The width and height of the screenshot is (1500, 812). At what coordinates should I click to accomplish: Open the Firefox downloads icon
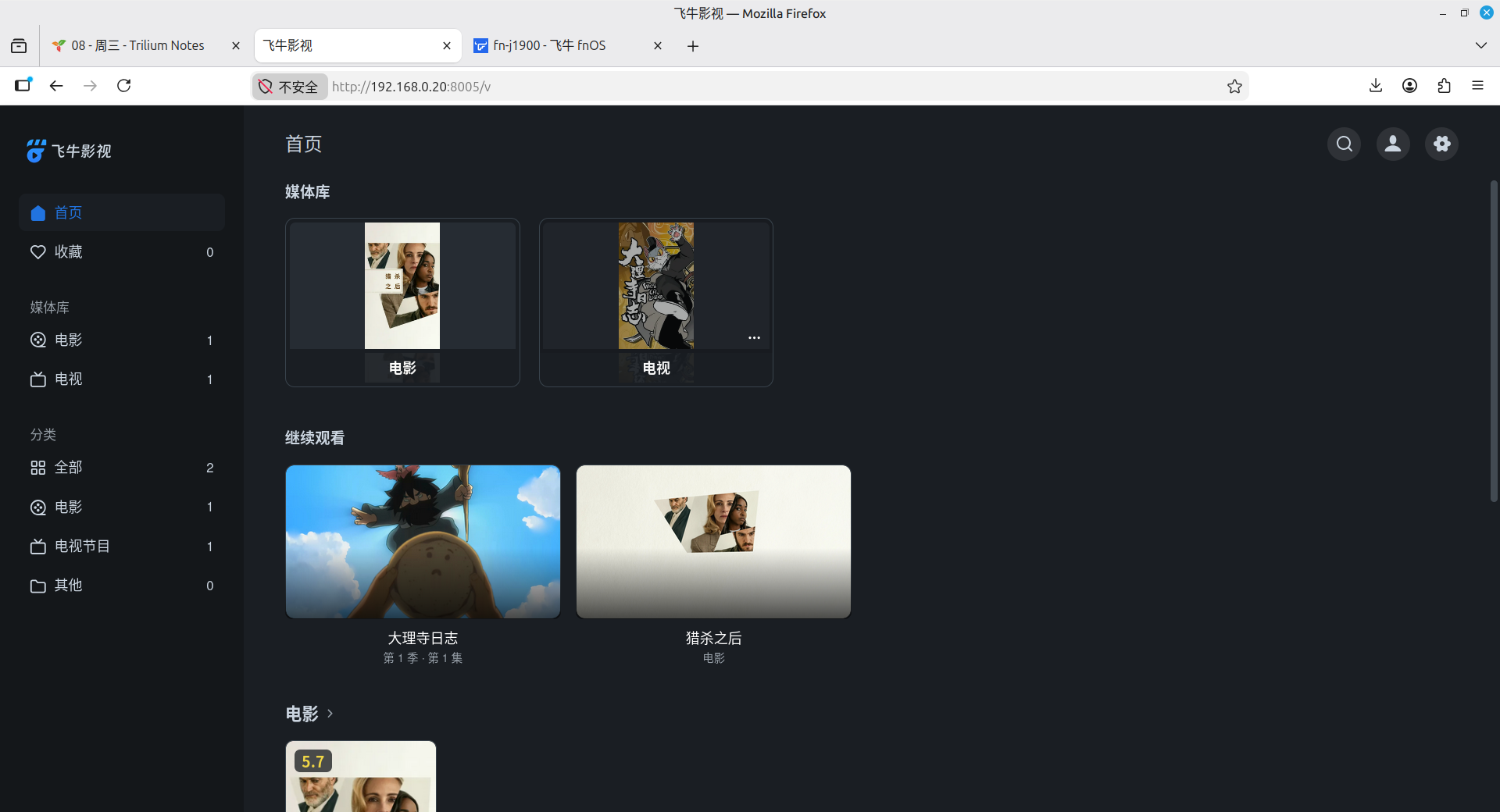pos(1376,86)
